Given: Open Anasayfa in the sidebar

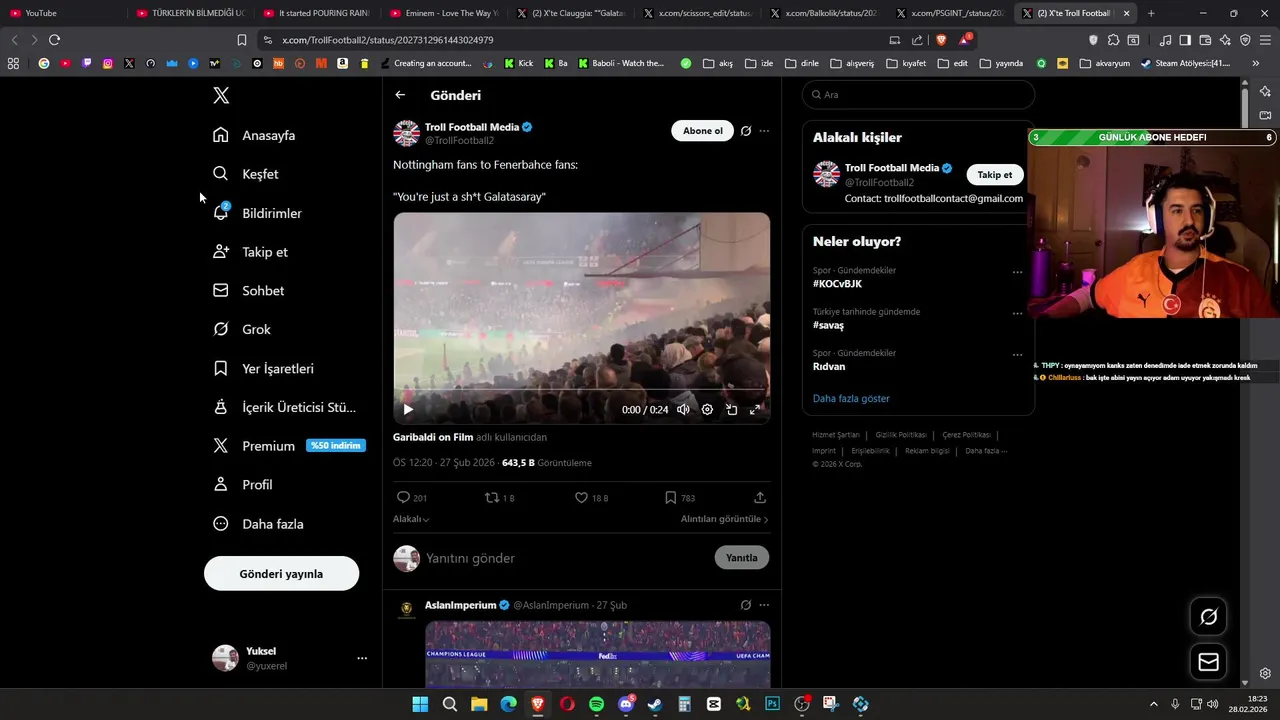Looking at the screenshot, I should [254, 135].
